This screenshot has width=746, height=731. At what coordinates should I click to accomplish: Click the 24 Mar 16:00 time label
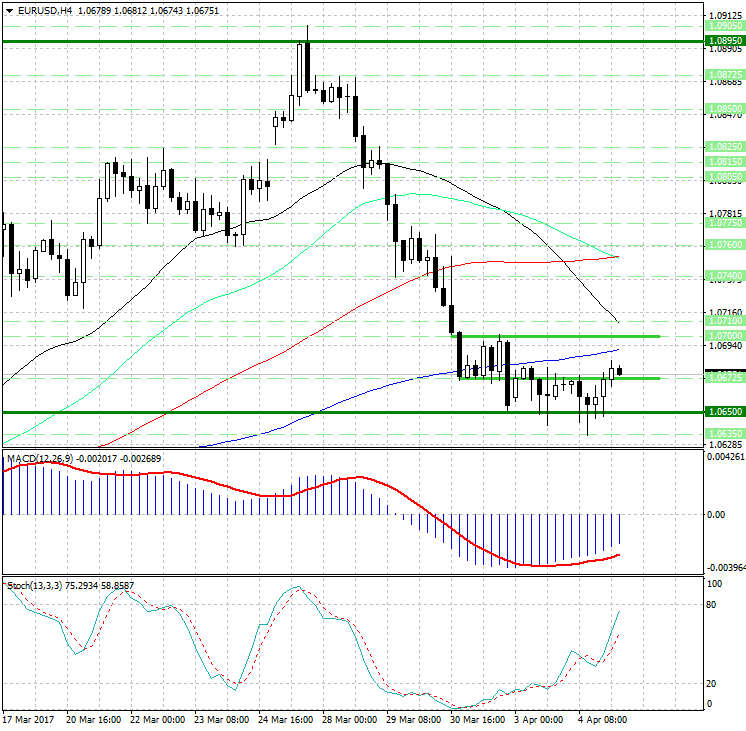tap(285, 720)
